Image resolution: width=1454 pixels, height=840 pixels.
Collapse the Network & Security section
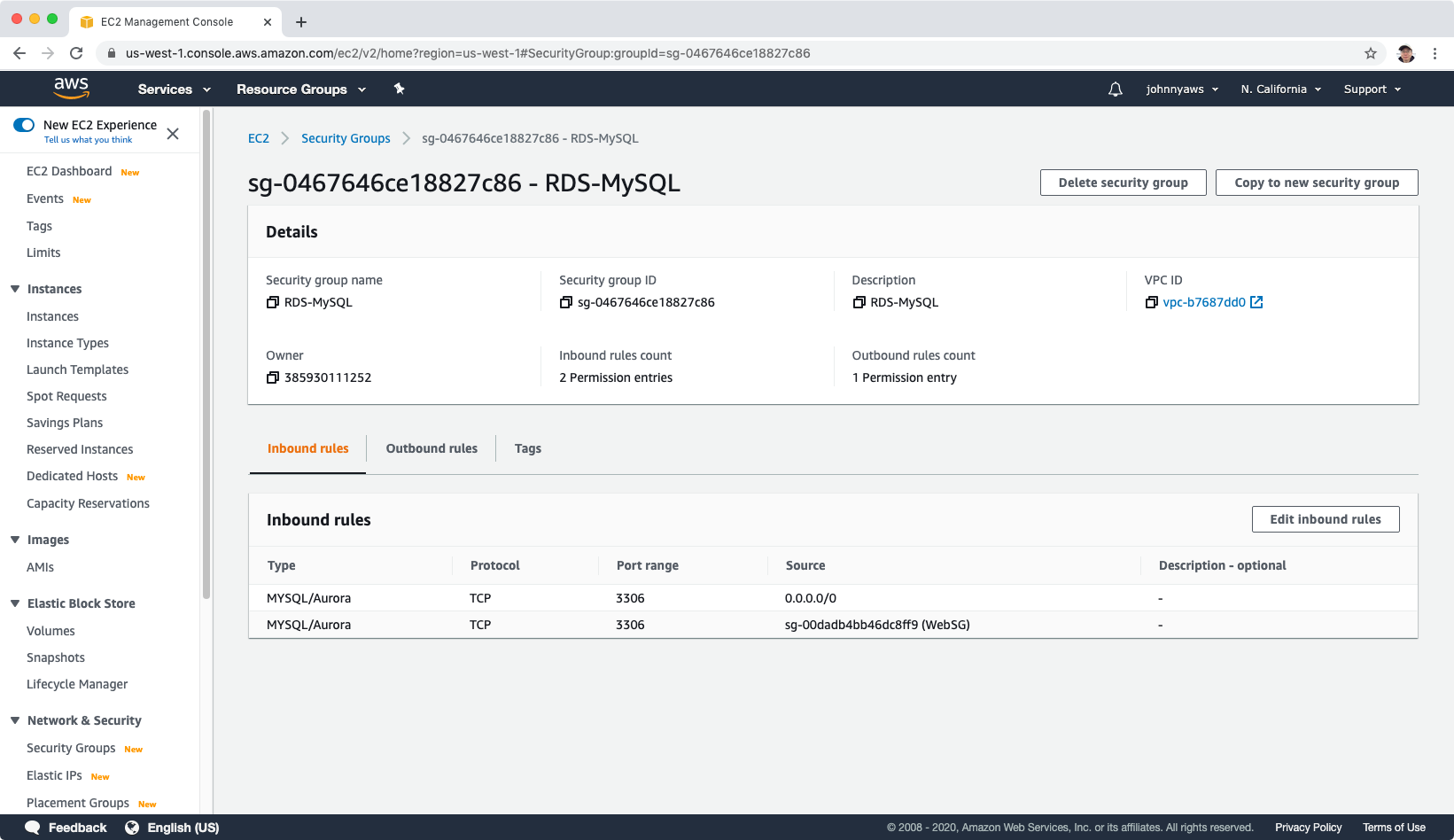point(15,720)
